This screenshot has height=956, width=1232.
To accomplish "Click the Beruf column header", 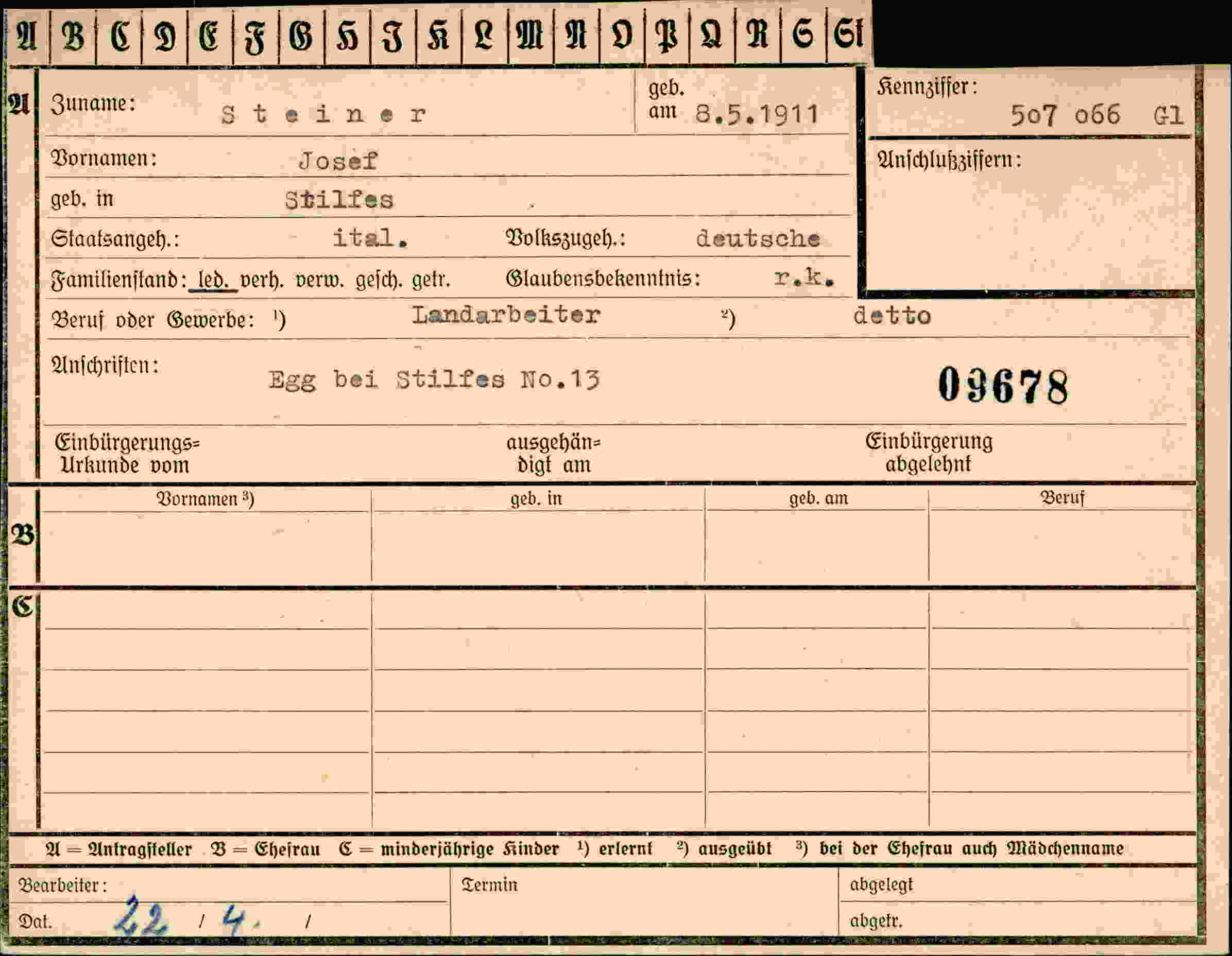I will (x=1063, y=498).
